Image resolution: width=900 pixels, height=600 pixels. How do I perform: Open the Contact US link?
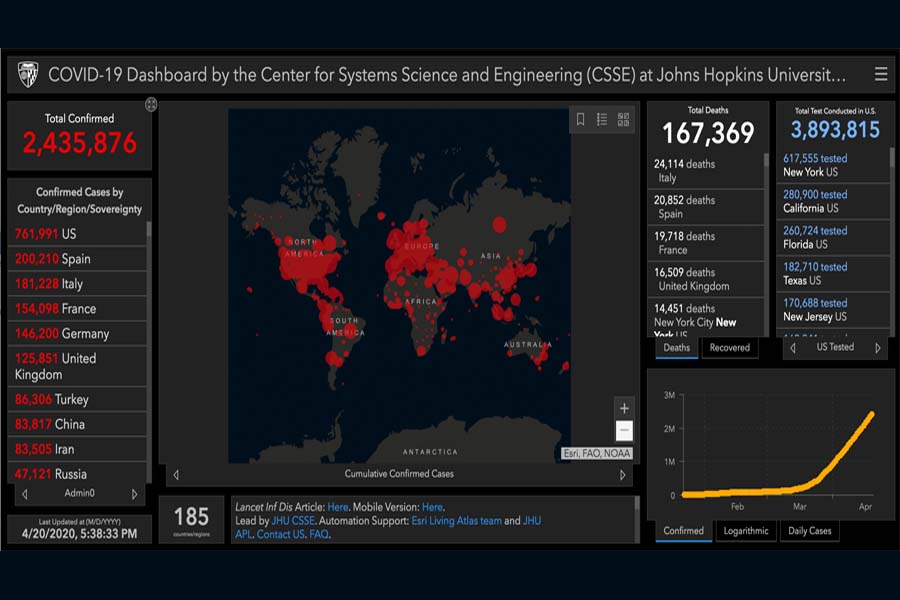(x=281, y=535)
